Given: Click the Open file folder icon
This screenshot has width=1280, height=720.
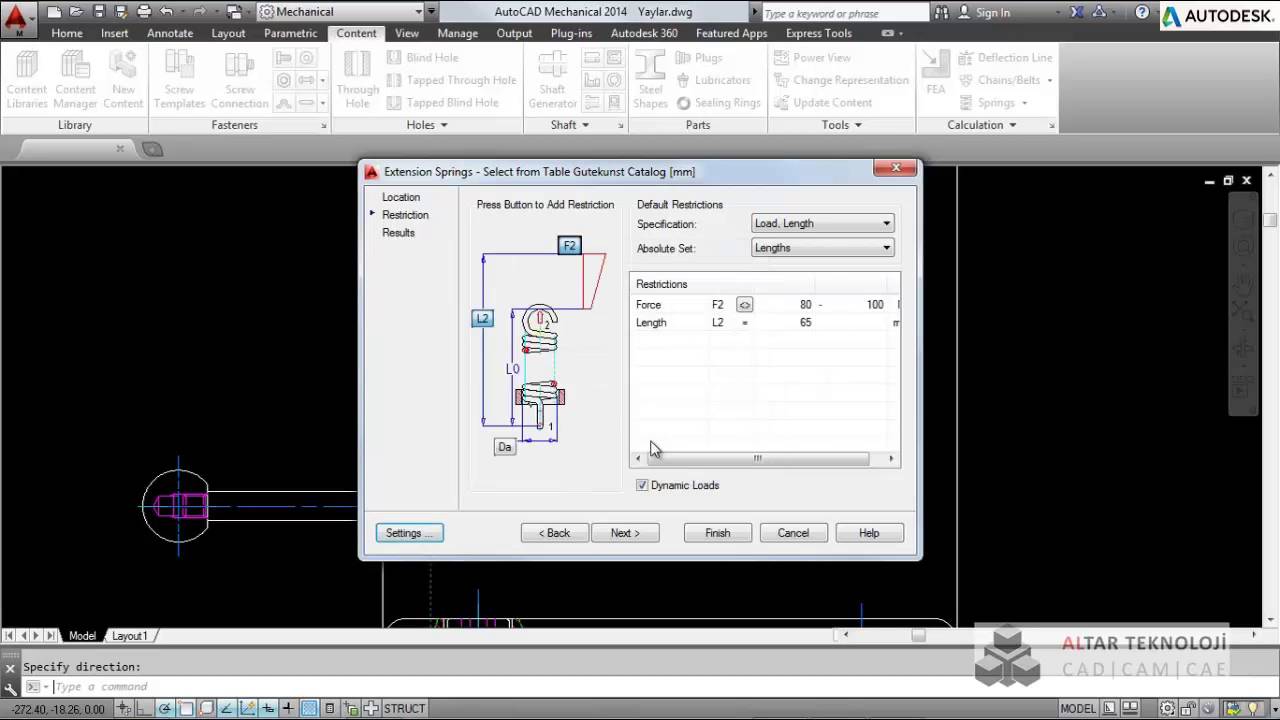Looking at the screenshot, I should tap(77, 12).
